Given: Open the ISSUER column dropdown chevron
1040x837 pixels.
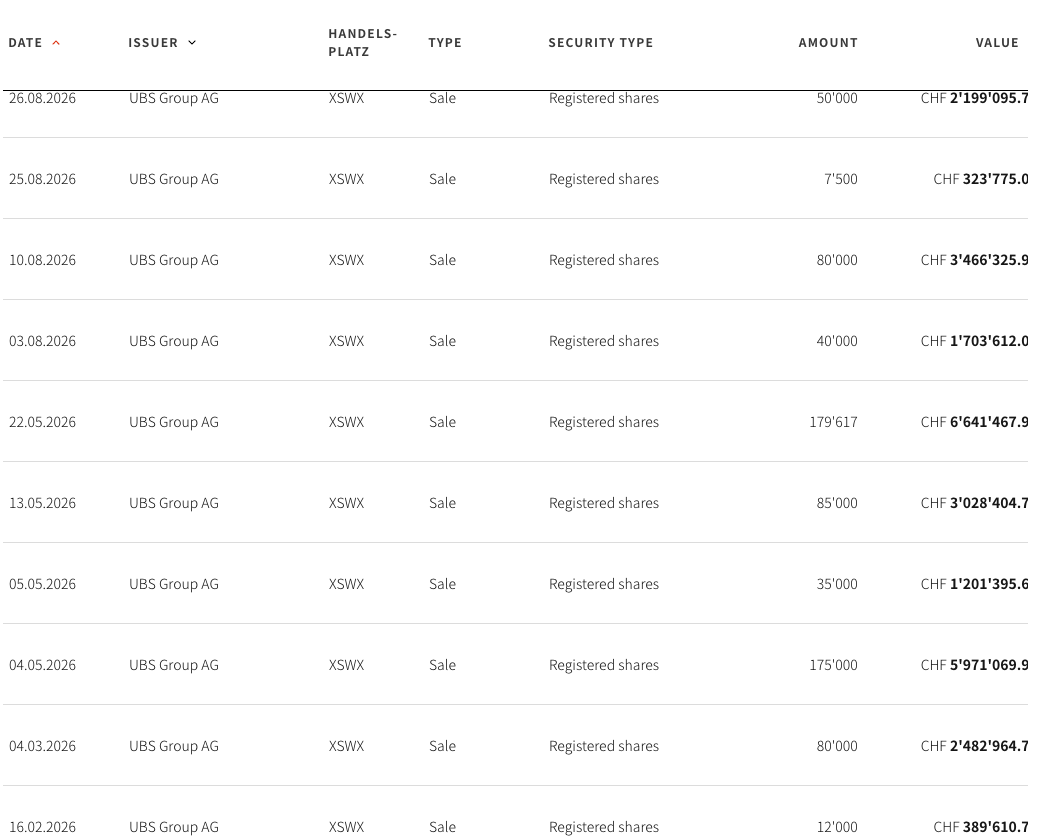Looking at the screenshot, I should (x=192, y=43).
